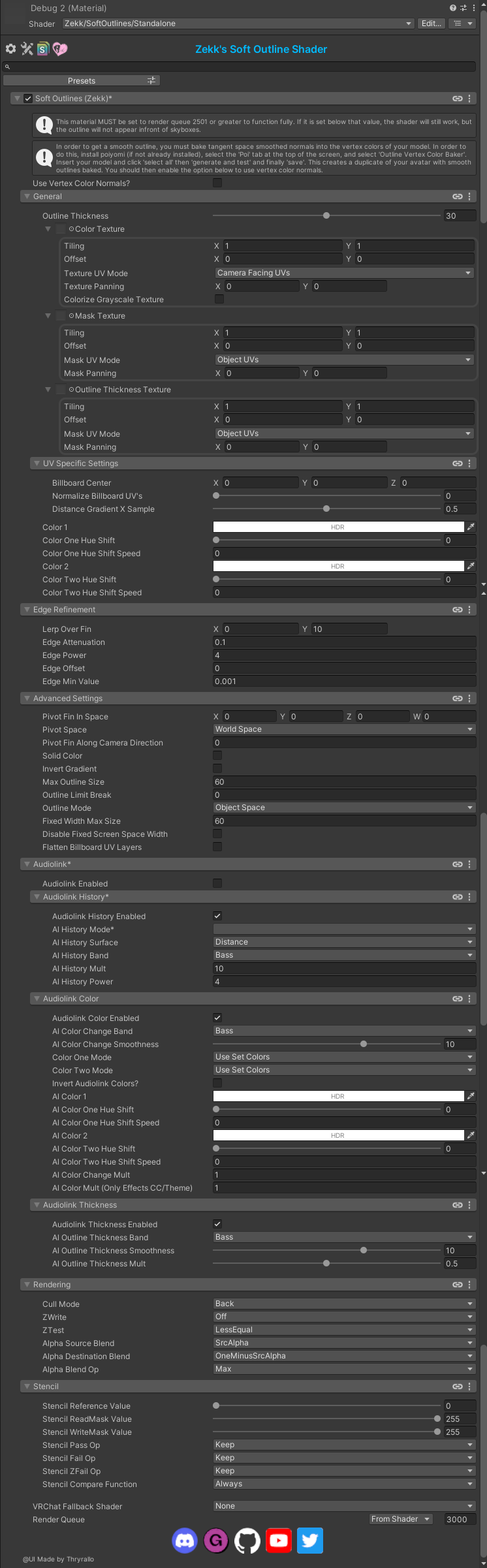Enable the Solid Color checkbox
The image size is (487, 1568).
(217, 755)
